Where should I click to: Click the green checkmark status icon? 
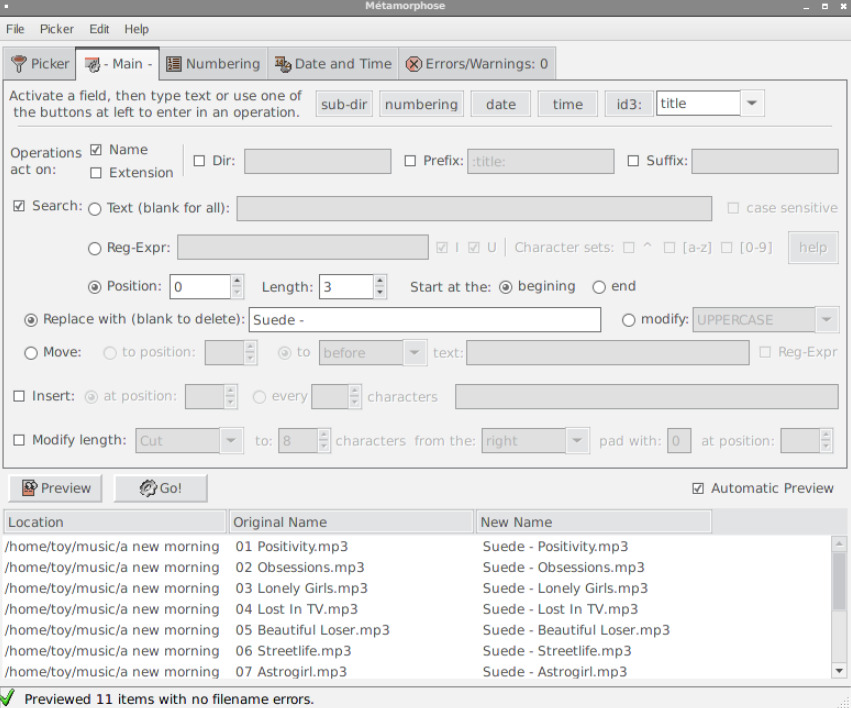tap(9, 698)
